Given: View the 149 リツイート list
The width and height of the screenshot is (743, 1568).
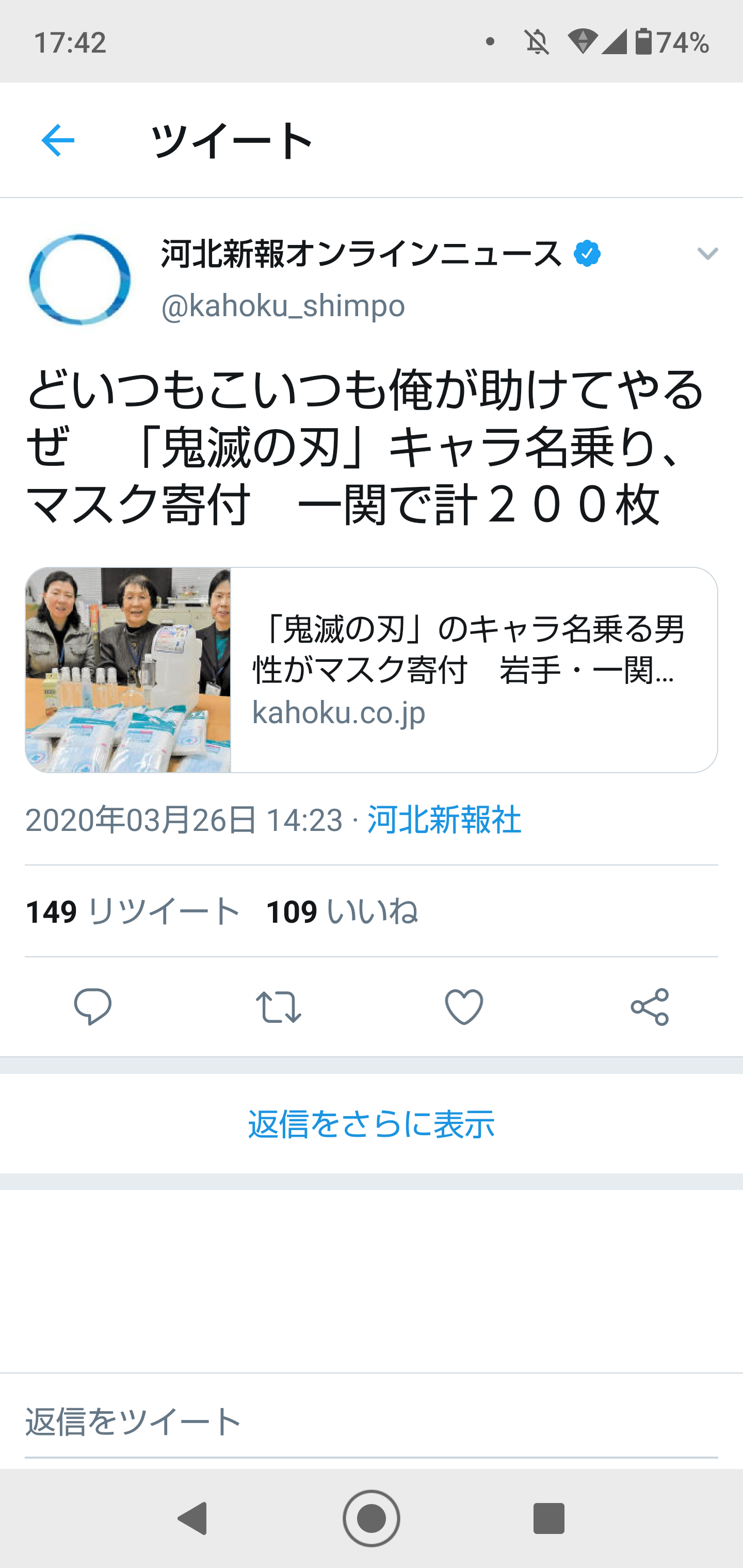Looking at the screenshot, I should pyautogui.click(x=133, y=911).
